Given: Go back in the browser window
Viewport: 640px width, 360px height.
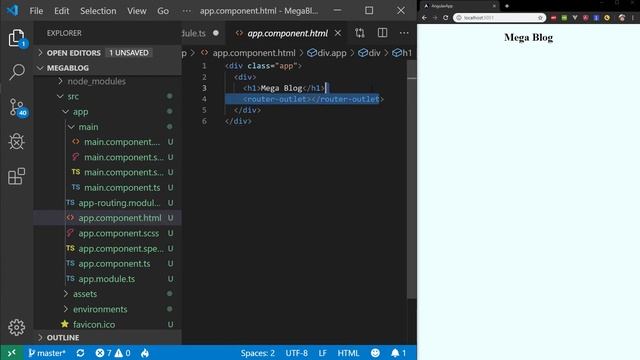Looking at the screenshot, I should 424,18.
